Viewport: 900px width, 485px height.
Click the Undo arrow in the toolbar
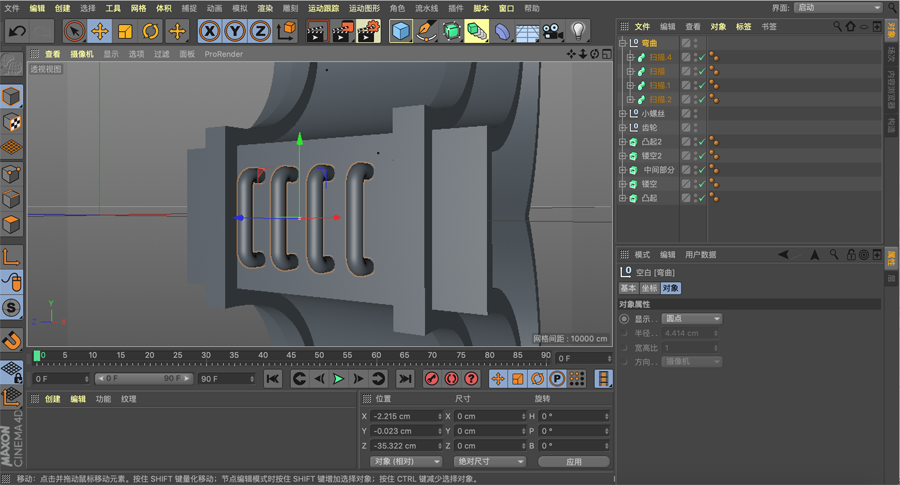[x=17, y=31]
